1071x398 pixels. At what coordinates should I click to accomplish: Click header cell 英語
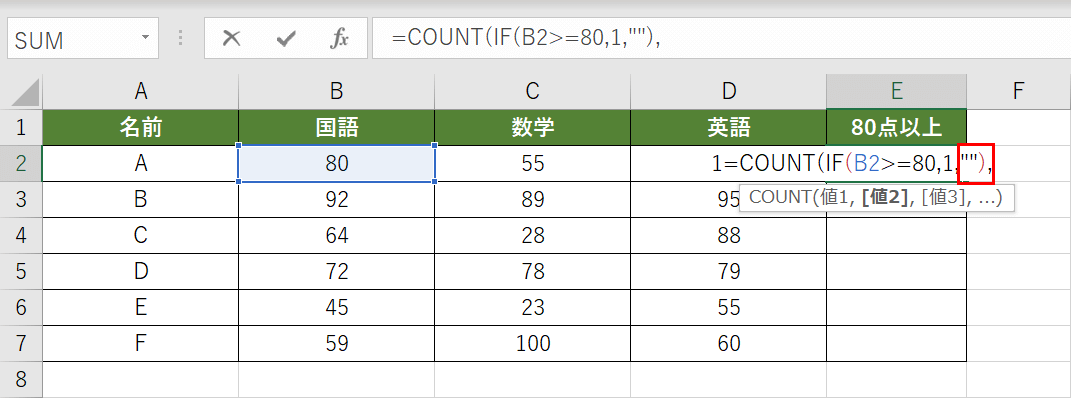pyautogui.click(x=729, y=127)
